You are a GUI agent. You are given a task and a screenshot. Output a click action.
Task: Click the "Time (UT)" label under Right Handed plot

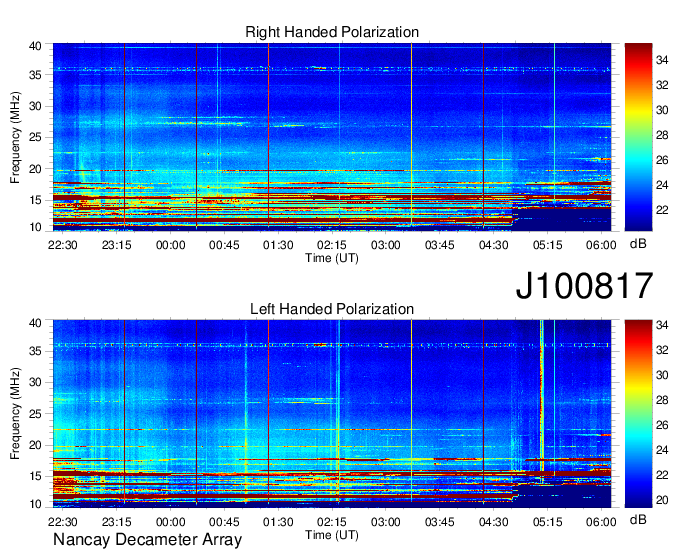[332, 258]
